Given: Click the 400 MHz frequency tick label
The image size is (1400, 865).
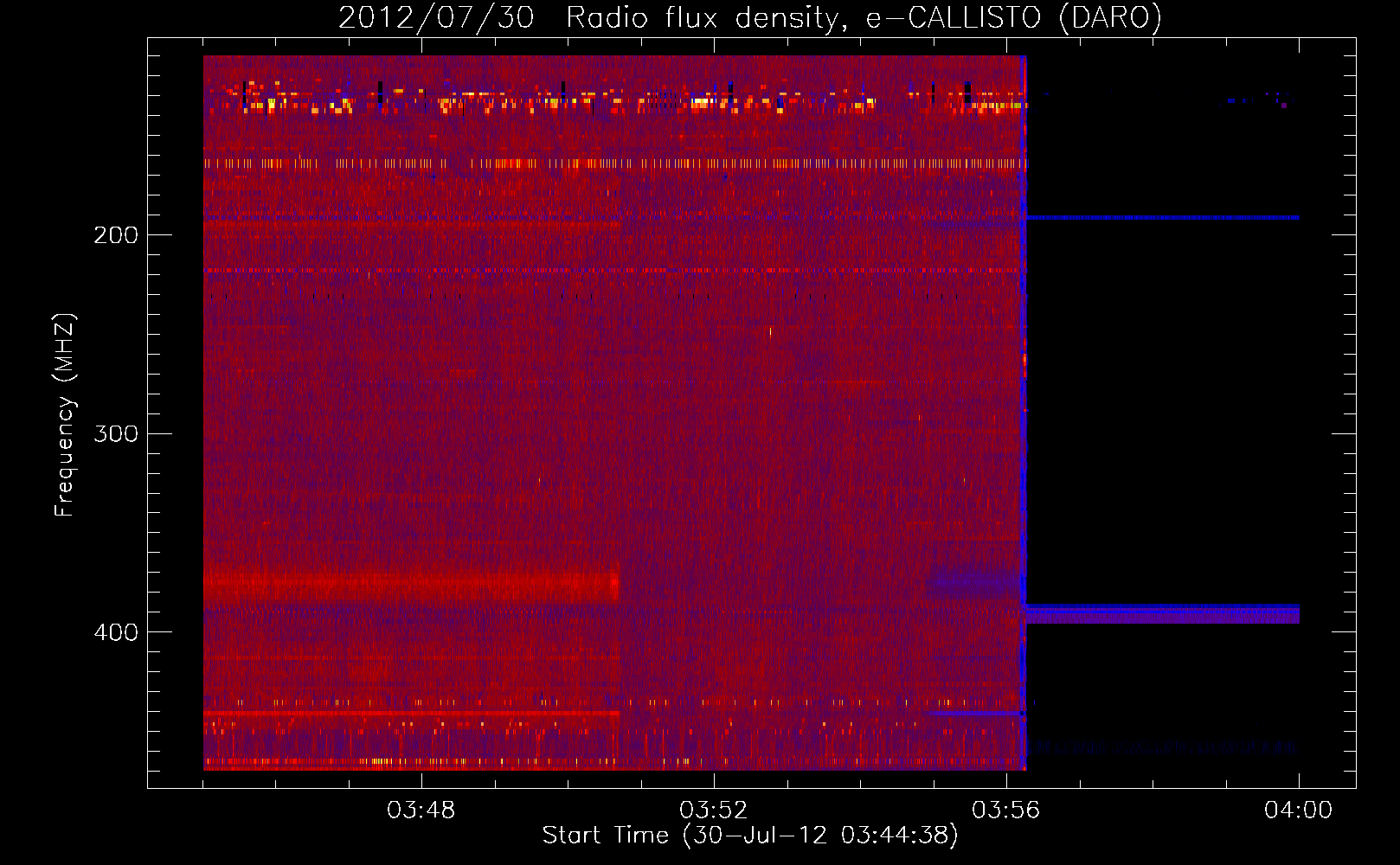Looking at the screenshot, I should 116,632.
